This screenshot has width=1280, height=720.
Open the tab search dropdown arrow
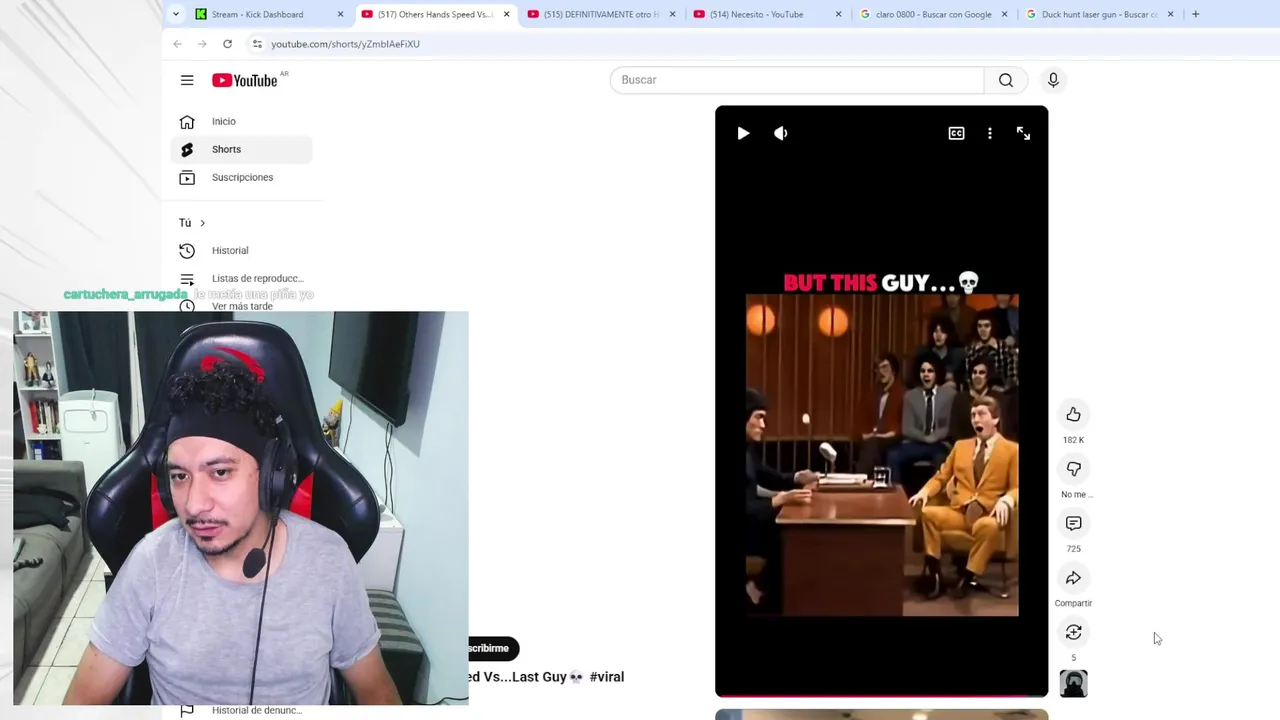pos(176,14)
